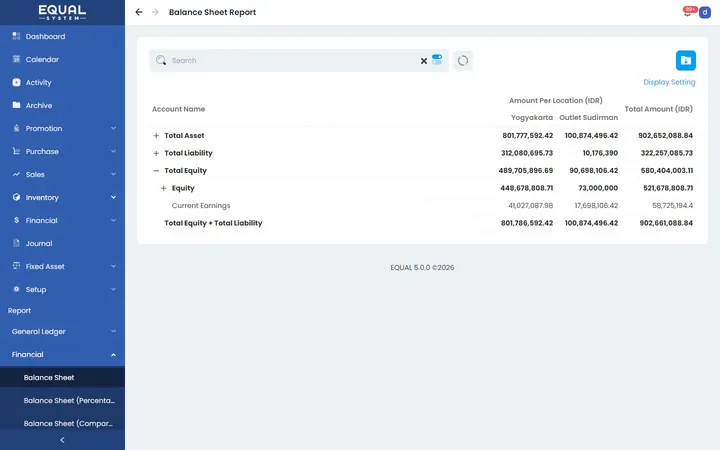The height and width of the screenshot is (450, 720).
Task: Expand the Sales menu chevron
Action: tap(113, 174)
